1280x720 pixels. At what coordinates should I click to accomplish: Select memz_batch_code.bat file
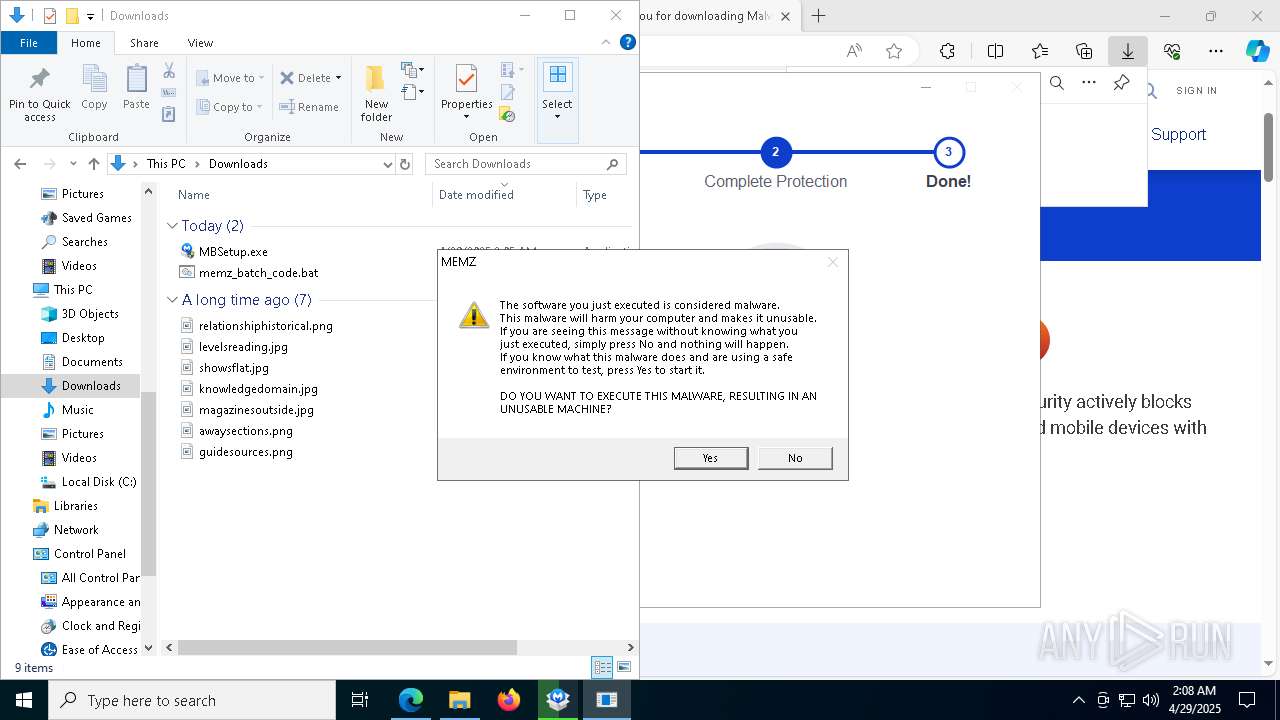[x=258, y=273]
